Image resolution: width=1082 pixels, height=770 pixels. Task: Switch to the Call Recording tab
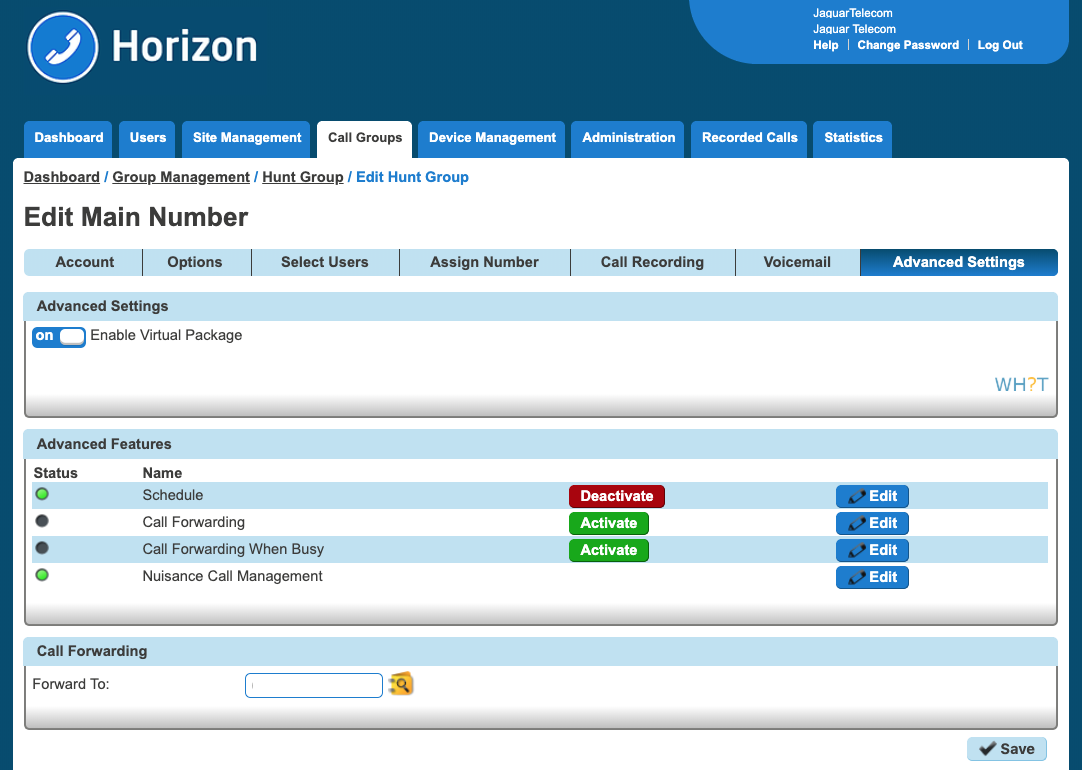pos(652,262)
